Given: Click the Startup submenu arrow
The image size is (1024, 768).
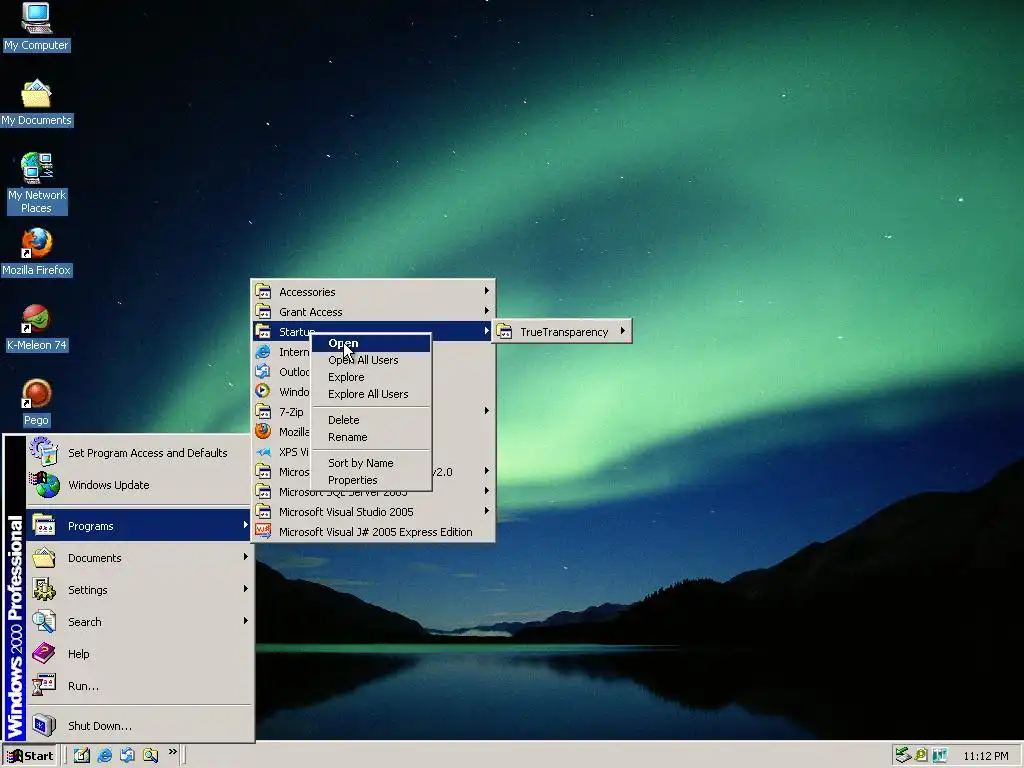Looking at the screenshot, I should click(x=487, y=331).
